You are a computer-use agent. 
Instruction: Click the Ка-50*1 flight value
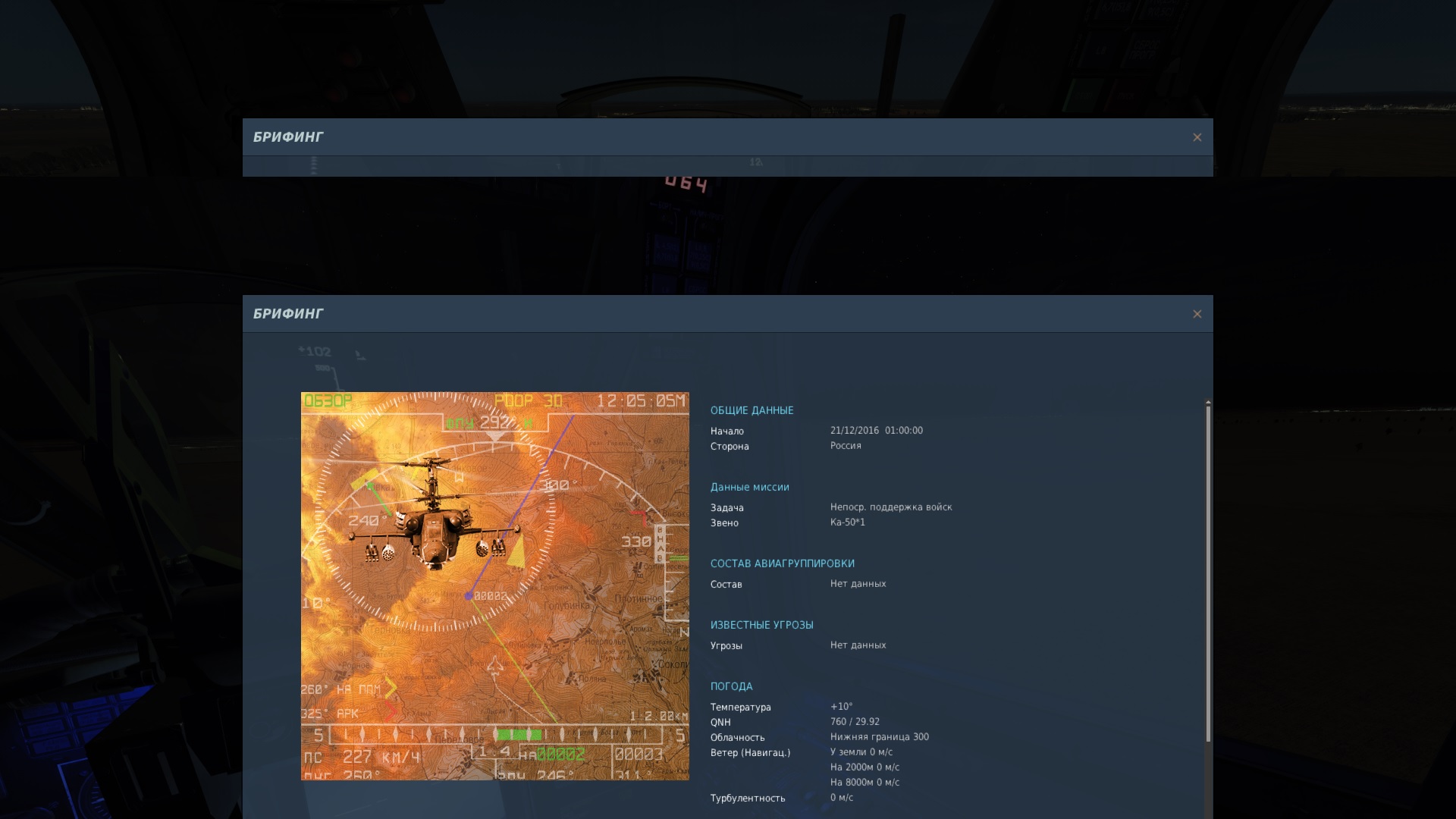(x=847, y=522)
